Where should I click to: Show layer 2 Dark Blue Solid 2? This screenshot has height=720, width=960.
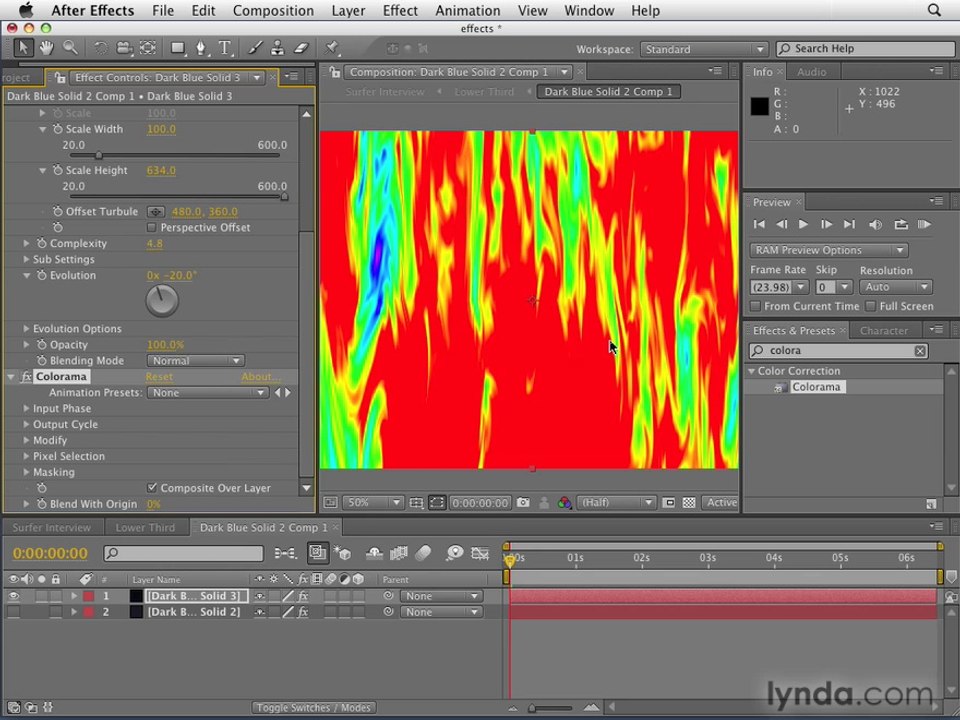coord(13,612)
